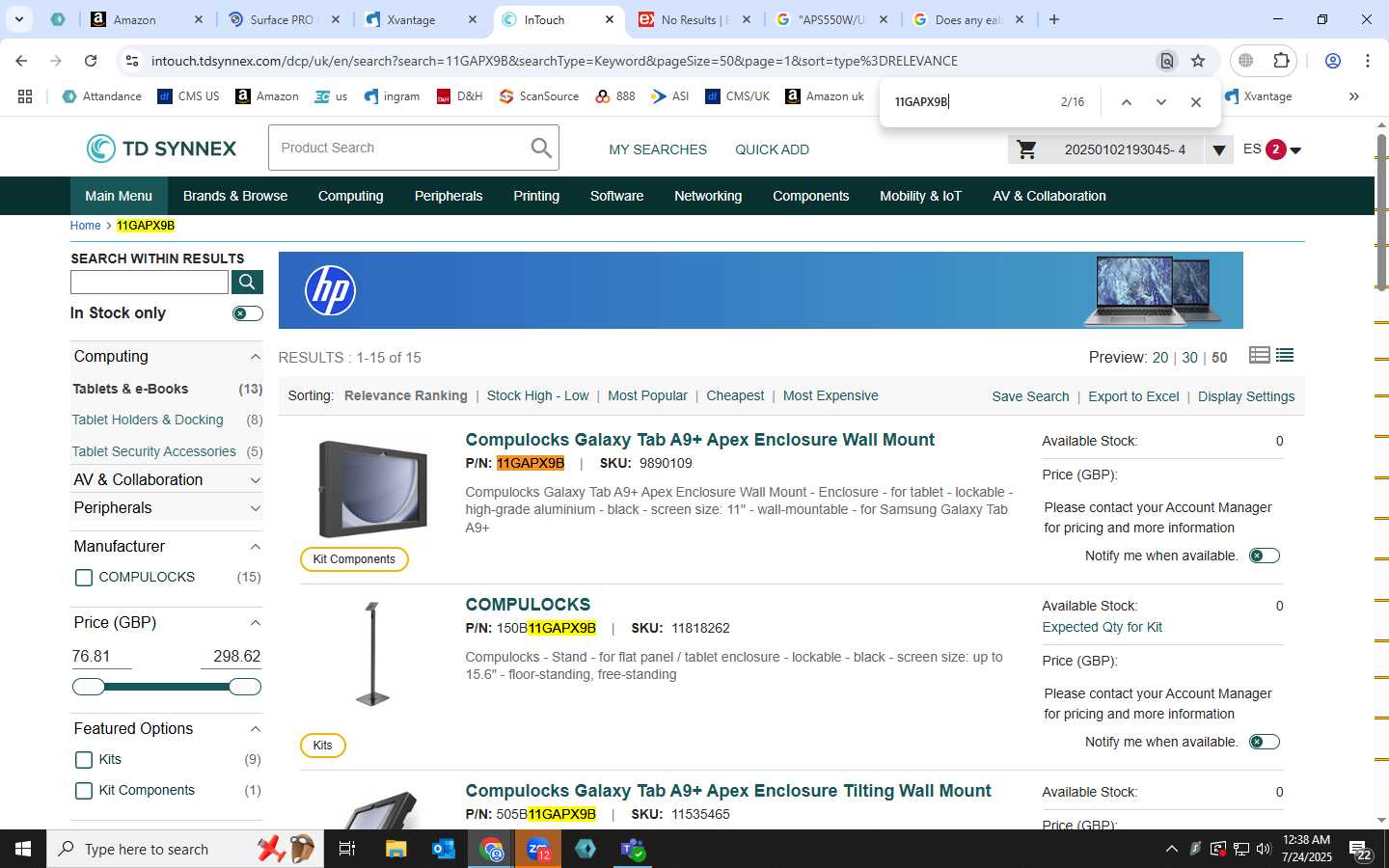Click the Kit Components badge button

[x=354, y=559]
